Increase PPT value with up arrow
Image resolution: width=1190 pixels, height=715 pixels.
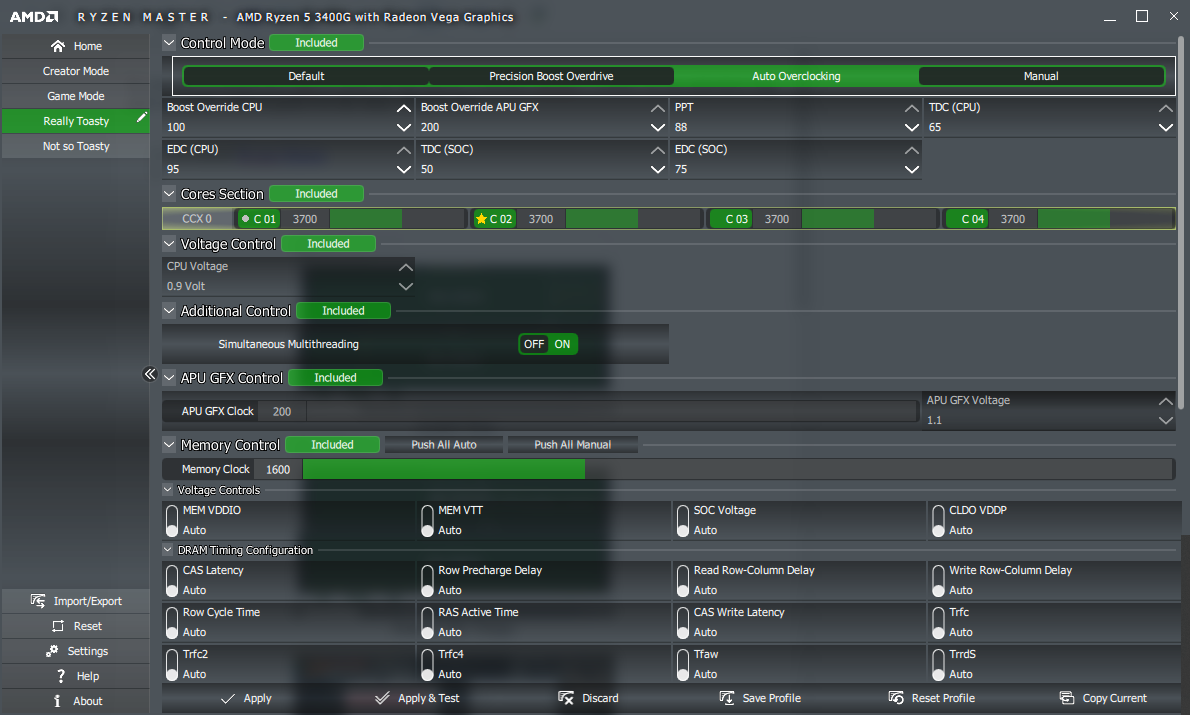(x=912, y=109)
